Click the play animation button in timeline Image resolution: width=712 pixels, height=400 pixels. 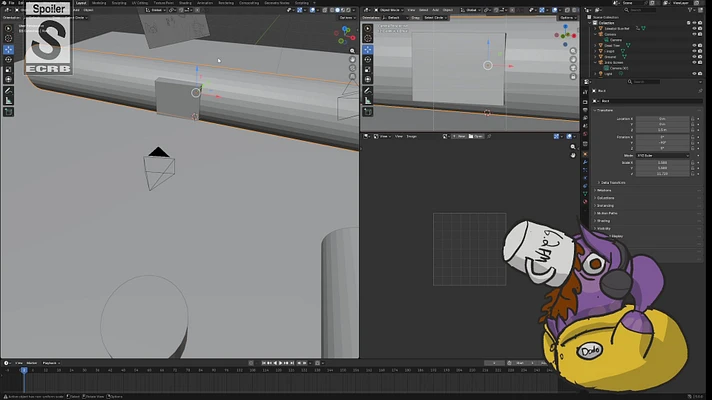281,363
